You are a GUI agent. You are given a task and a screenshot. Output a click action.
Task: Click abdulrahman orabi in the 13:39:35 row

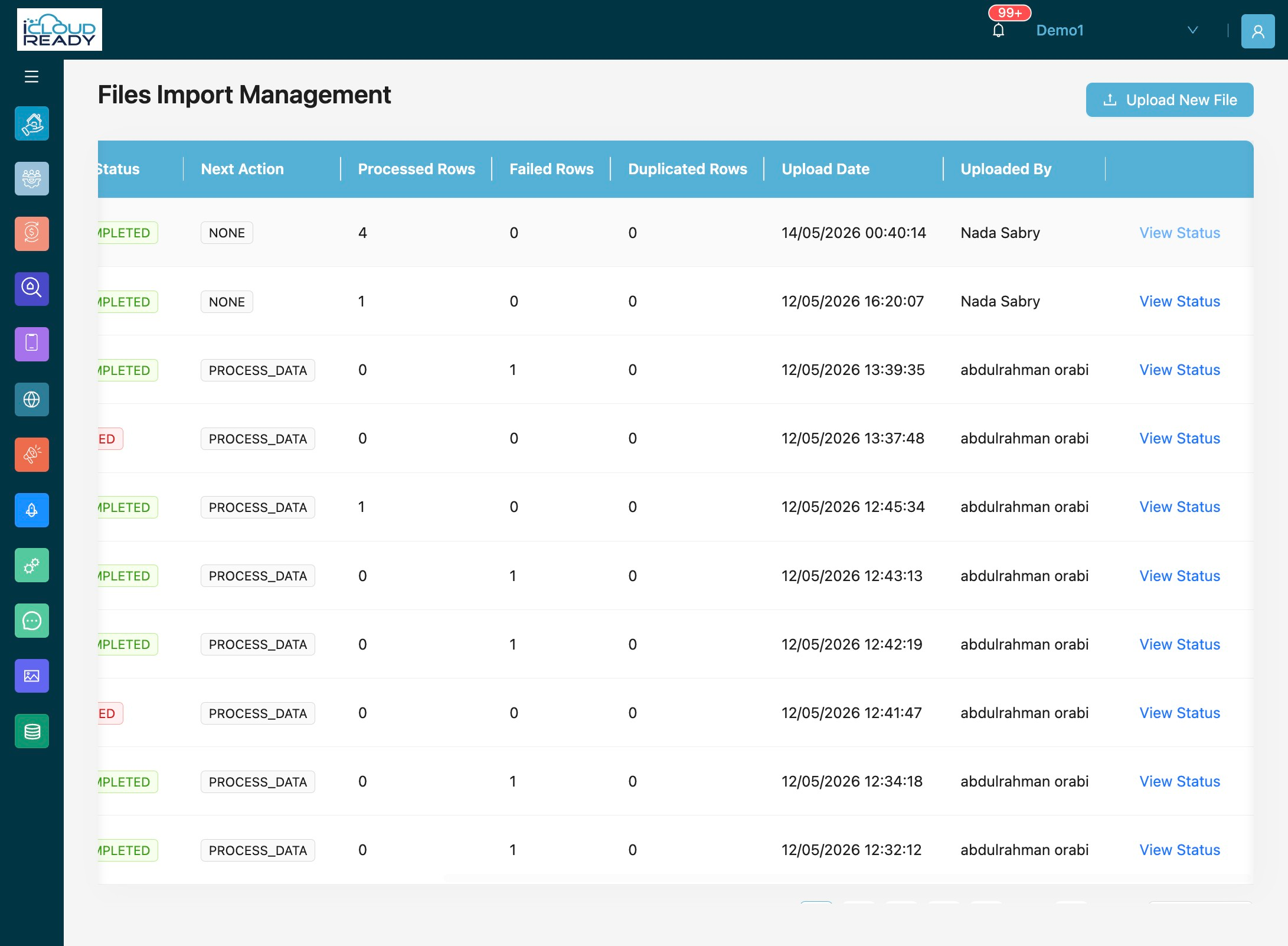click(x=1024, y=370)
